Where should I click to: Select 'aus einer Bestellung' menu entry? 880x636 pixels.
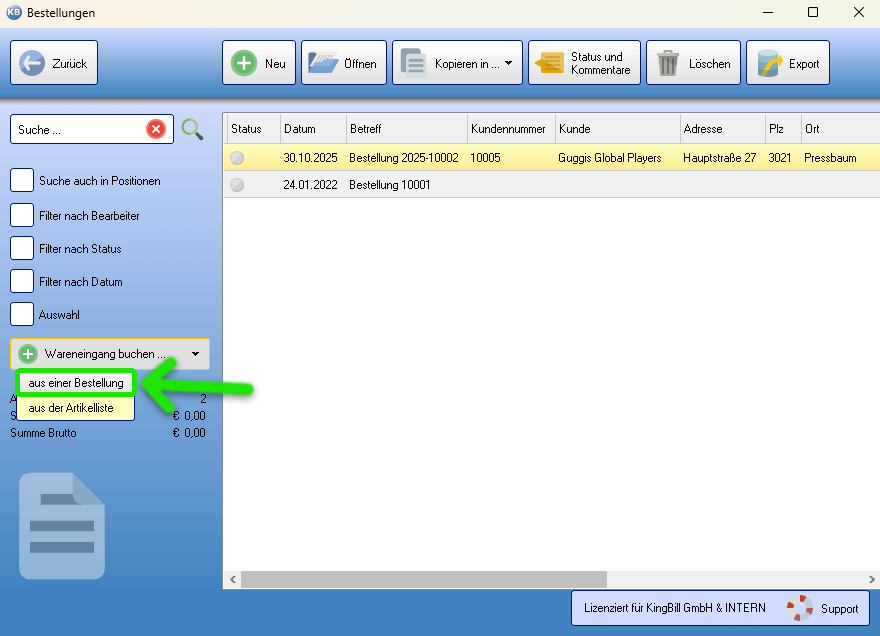76,383
